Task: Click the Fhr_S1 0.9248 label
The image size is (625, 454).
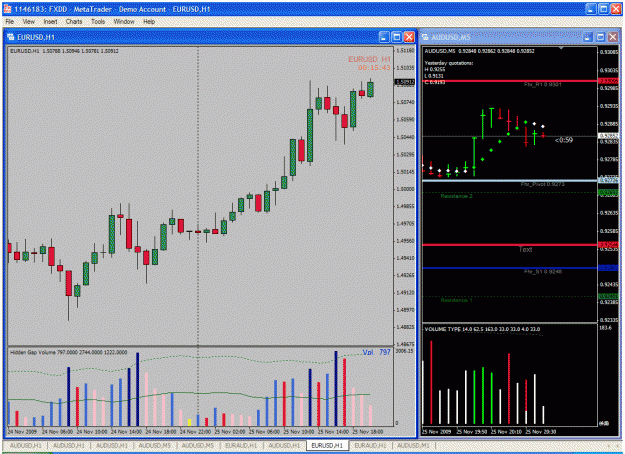Action: pyautogui.click(x=542, y=271)
